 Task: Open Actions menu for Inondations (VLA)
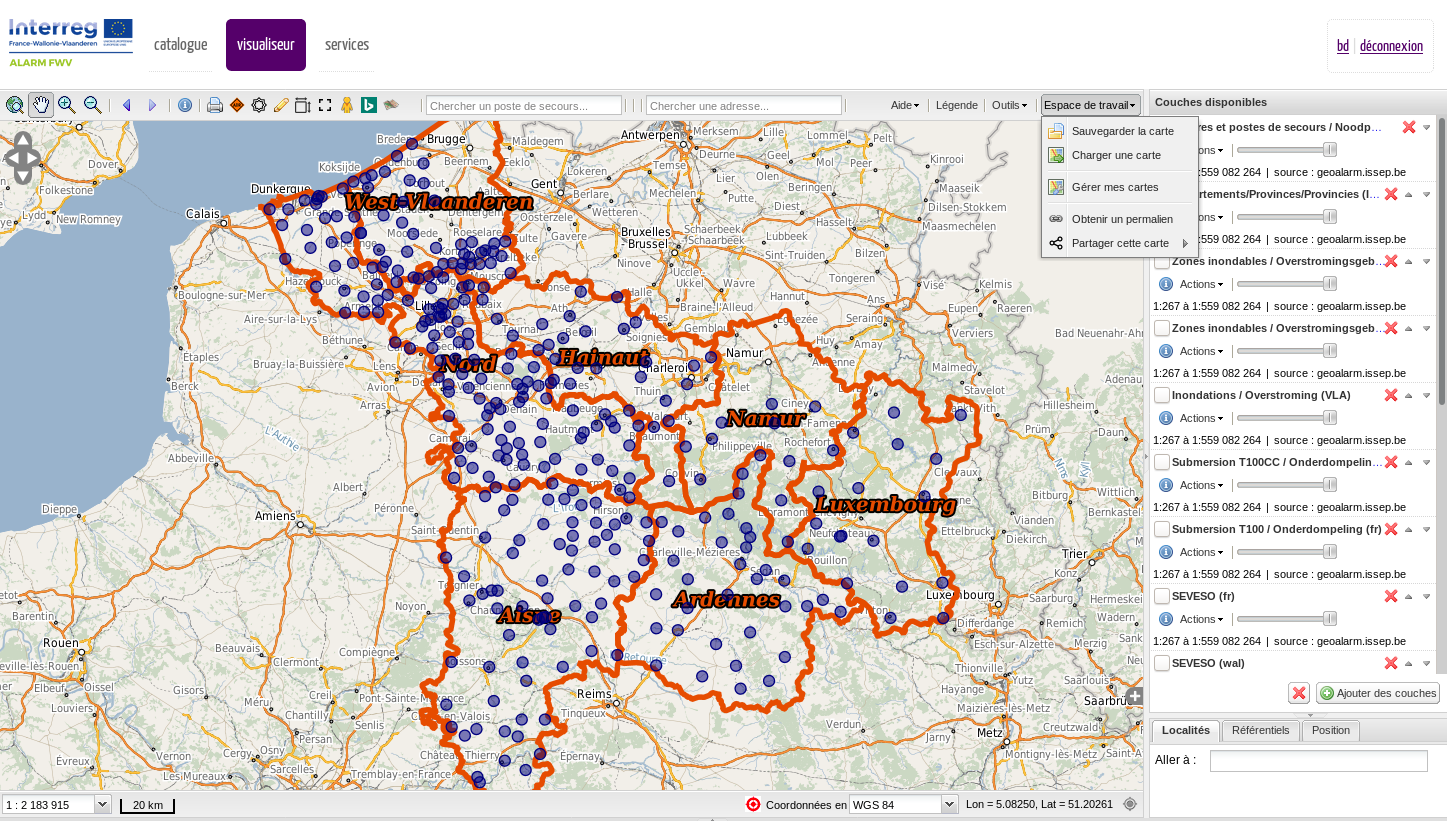1201,418
